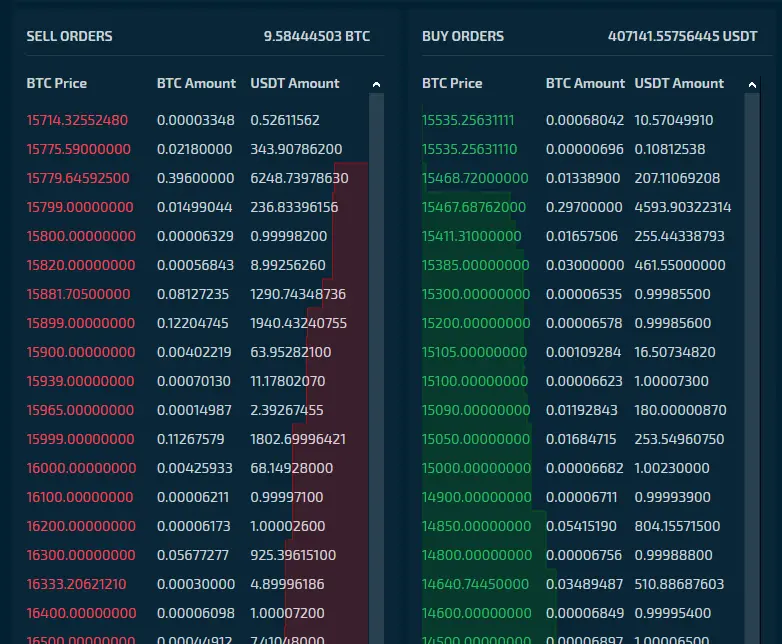Select buy price 15050.00000000
This screenshot has height=644, width=782.
point(476,439)
